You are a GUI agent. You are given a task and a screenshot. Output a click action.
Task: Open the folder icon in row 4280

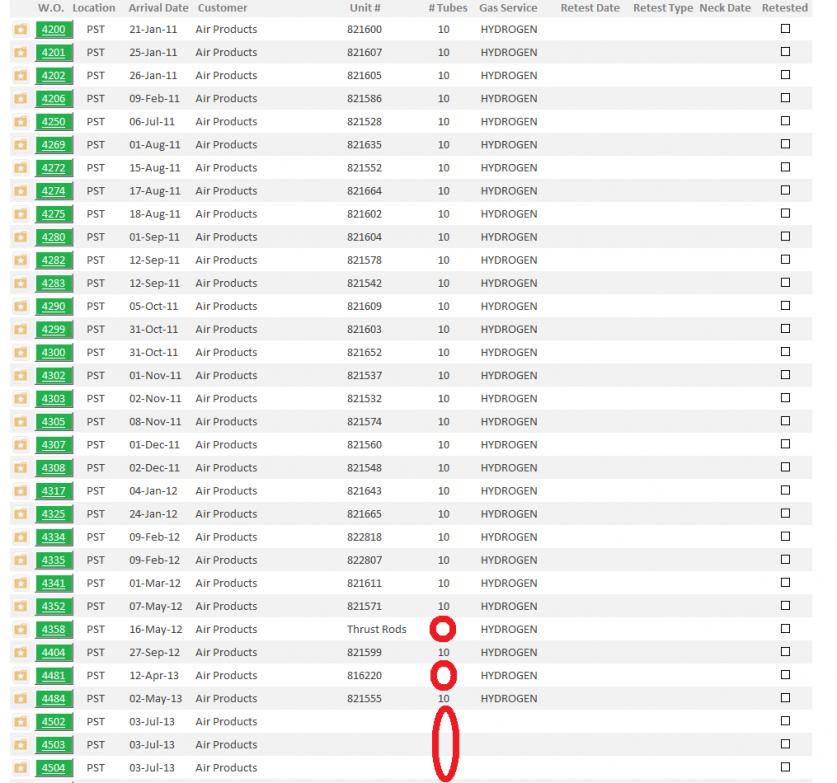point(21,237)
